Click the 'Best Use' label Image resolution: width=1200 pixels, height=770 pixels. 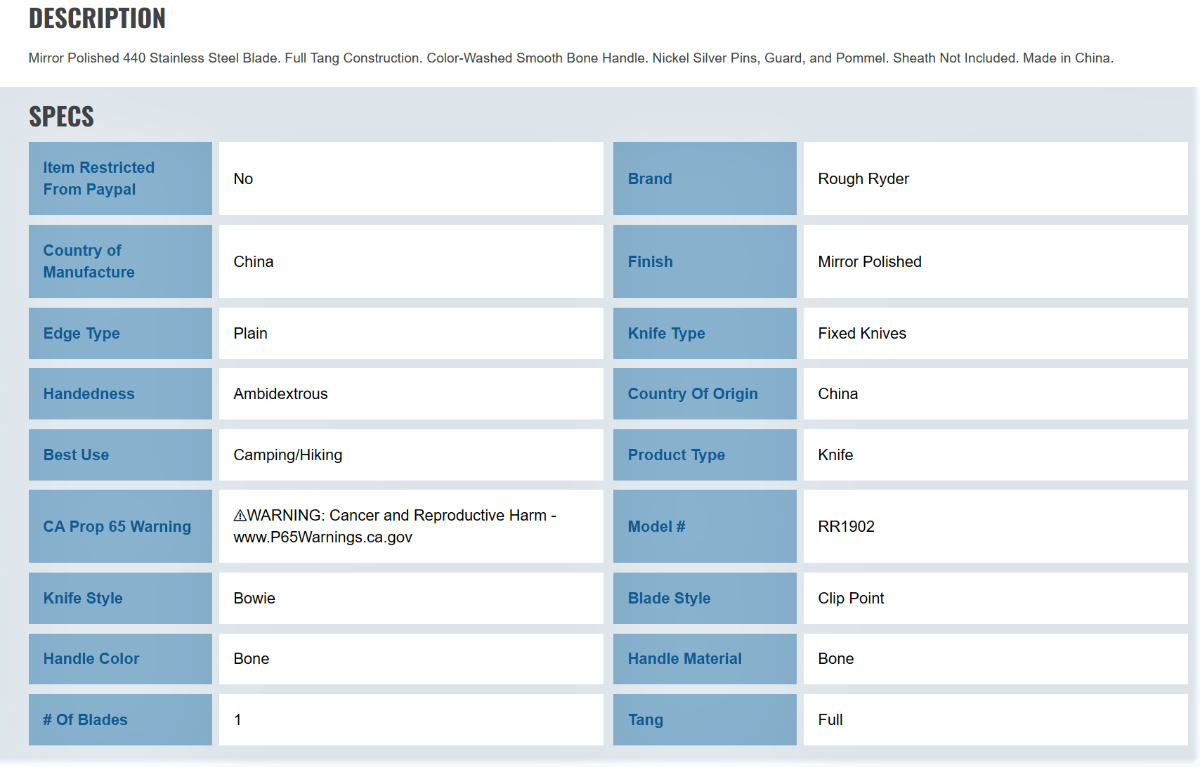(x=76, y=455)
